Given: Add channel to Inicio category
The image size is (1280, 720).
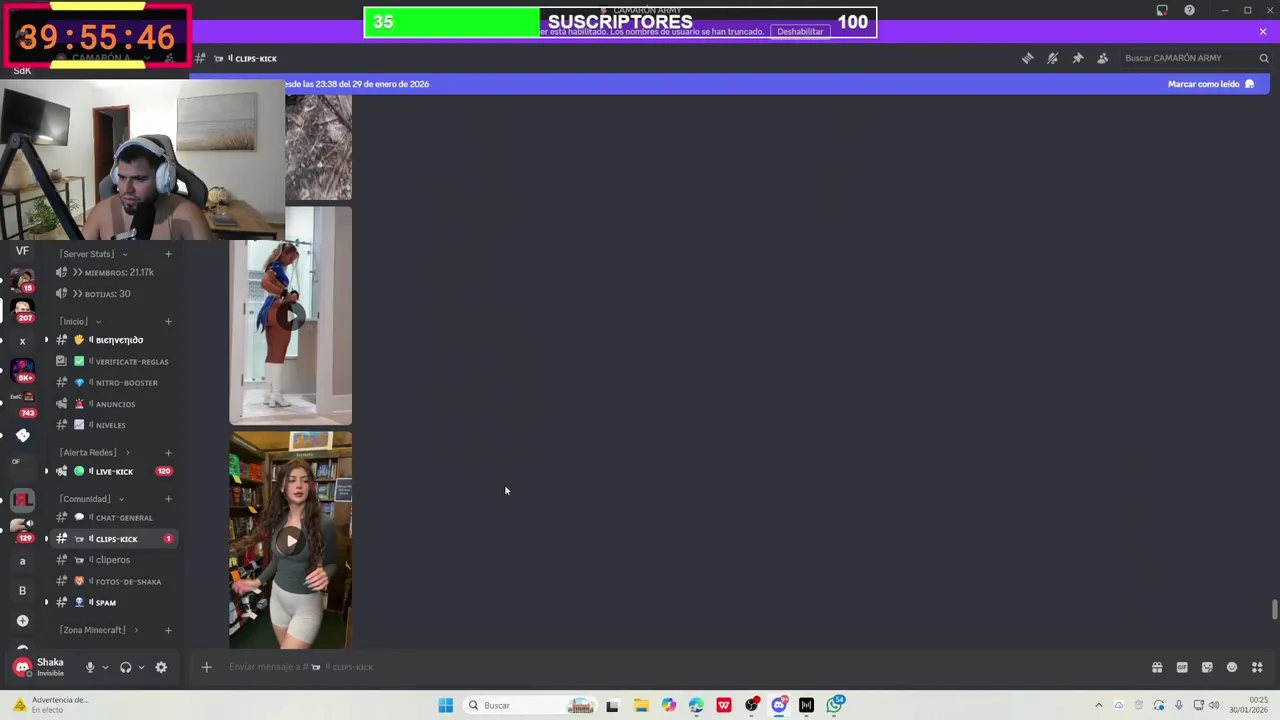Looking at the screenshot, I should coord(168,321).
